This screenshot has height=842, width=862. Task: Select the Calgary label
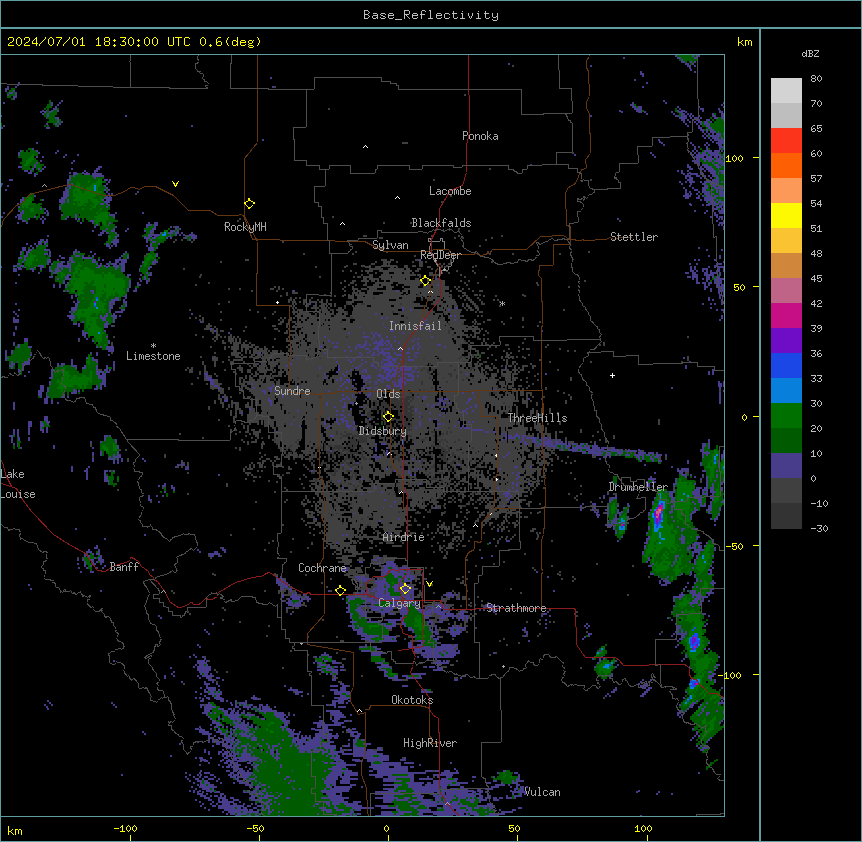(399, 603)
